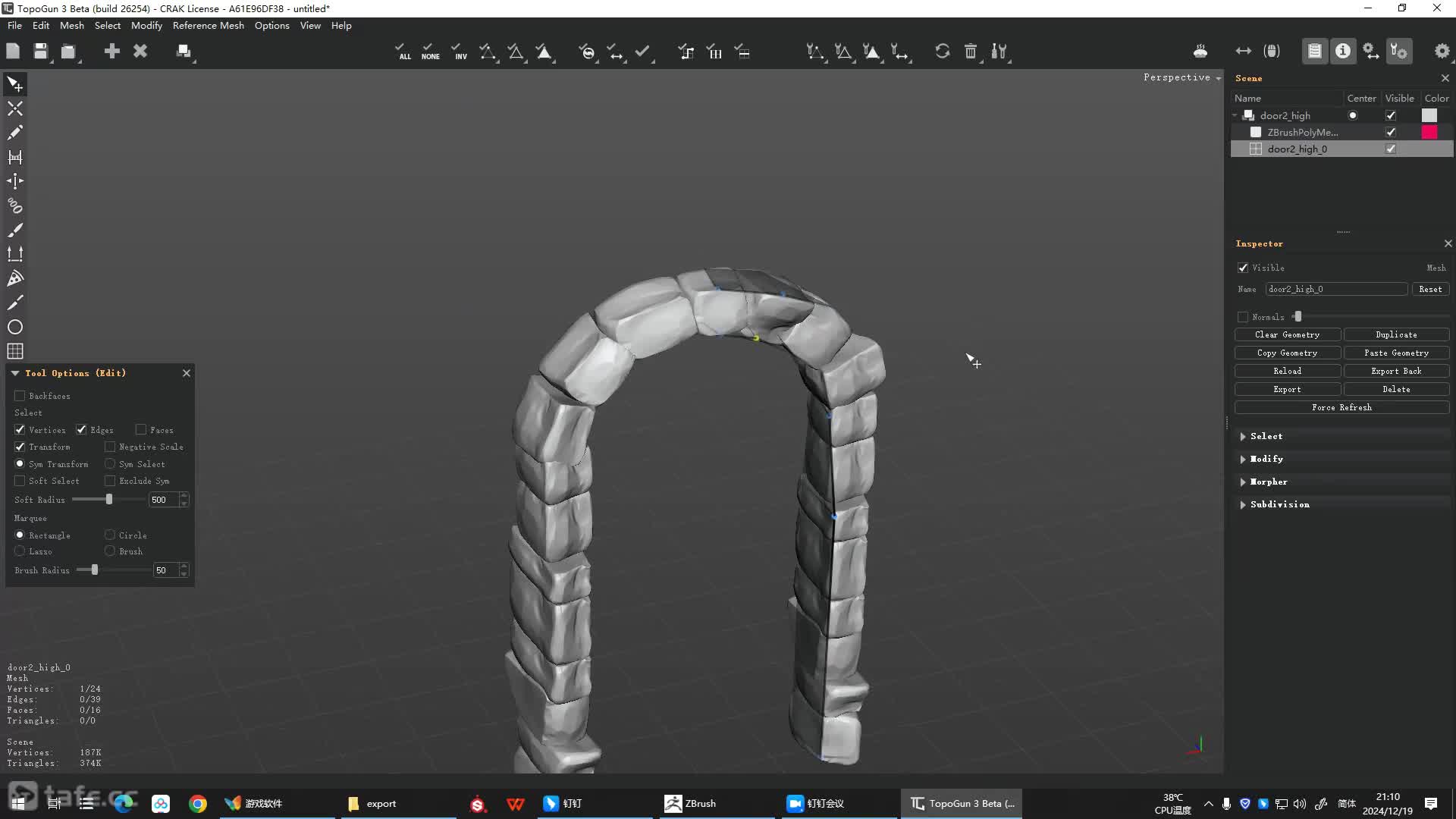Viewport: 1456px width, 819px height.
Task: Click the trash can icon
Action: 971,51
